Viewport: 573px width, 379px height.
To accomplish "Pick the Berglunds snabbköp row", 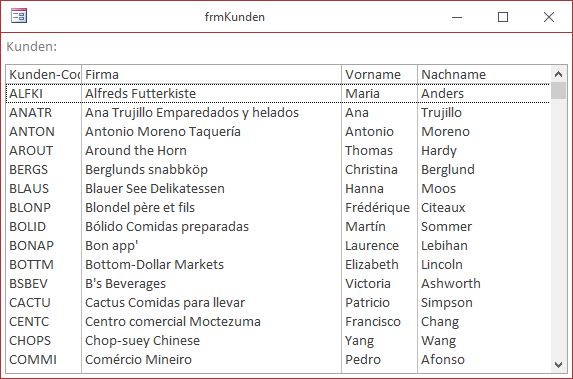I will (278, 170).
